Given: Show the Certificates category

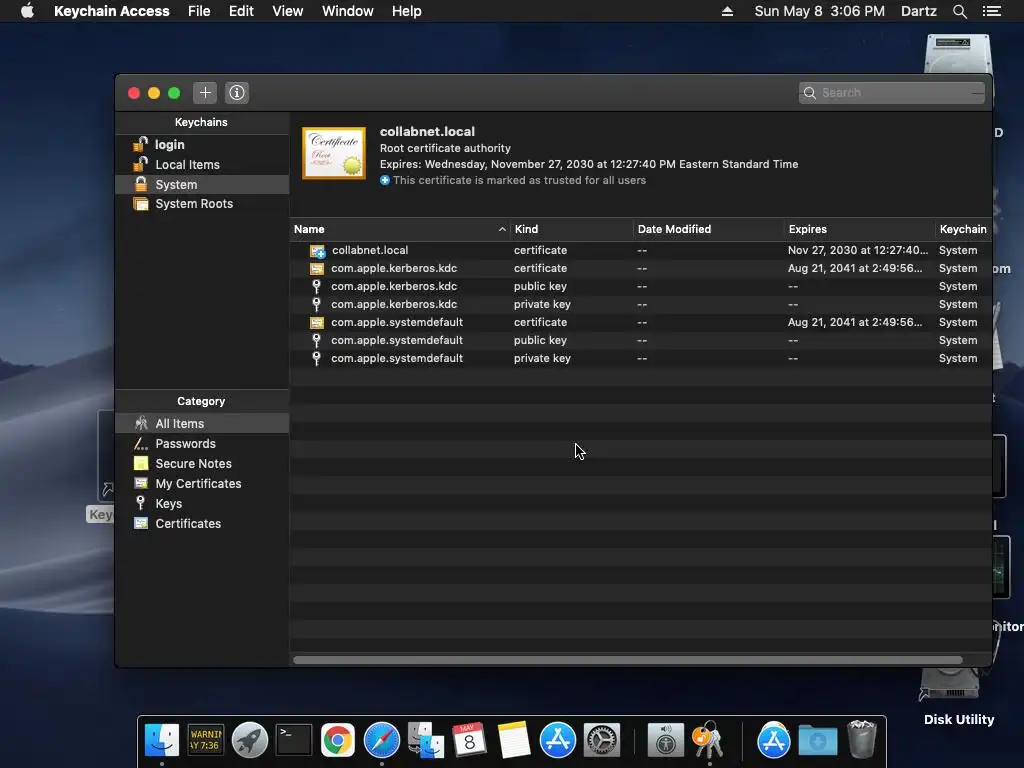Looking at the screenshot, I should click(202, 523).
